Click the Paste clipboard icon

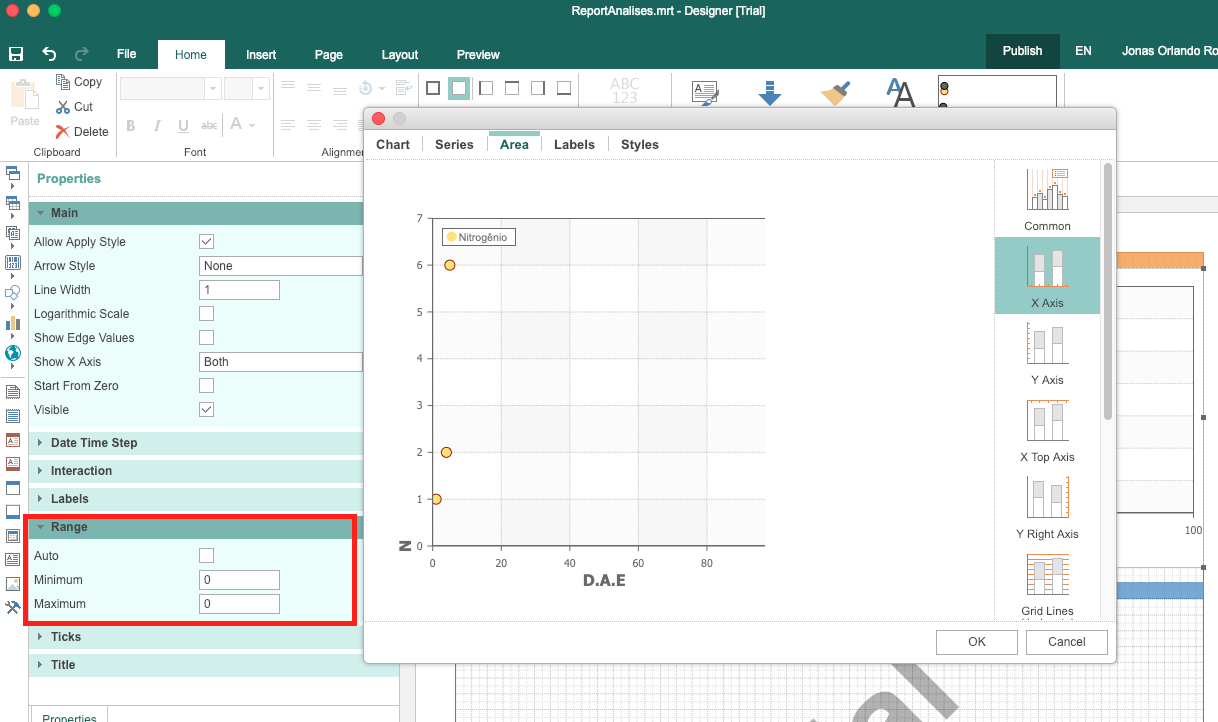click(24, 97)
